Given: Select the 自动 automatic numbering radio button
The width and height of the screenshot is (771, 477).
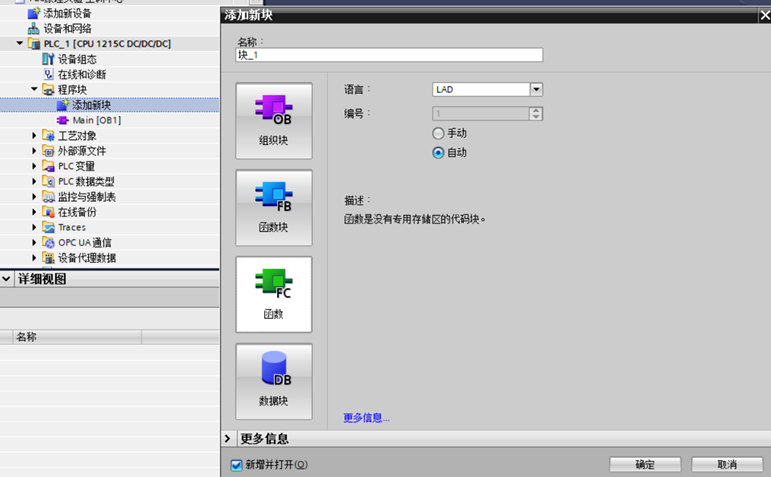Looking at the screenshot, I should click(438, 153).
